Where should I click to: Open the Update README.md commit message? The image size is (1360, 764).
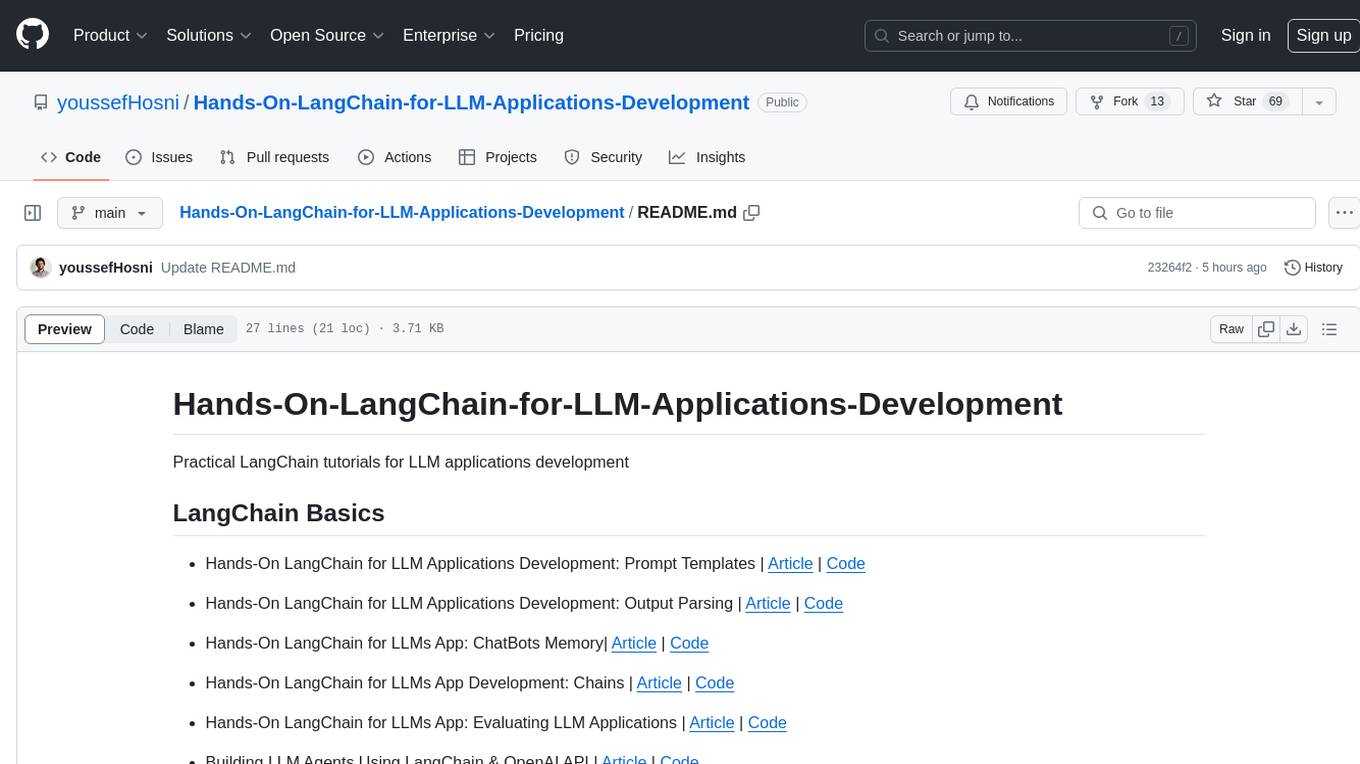(x=228, y=267)
